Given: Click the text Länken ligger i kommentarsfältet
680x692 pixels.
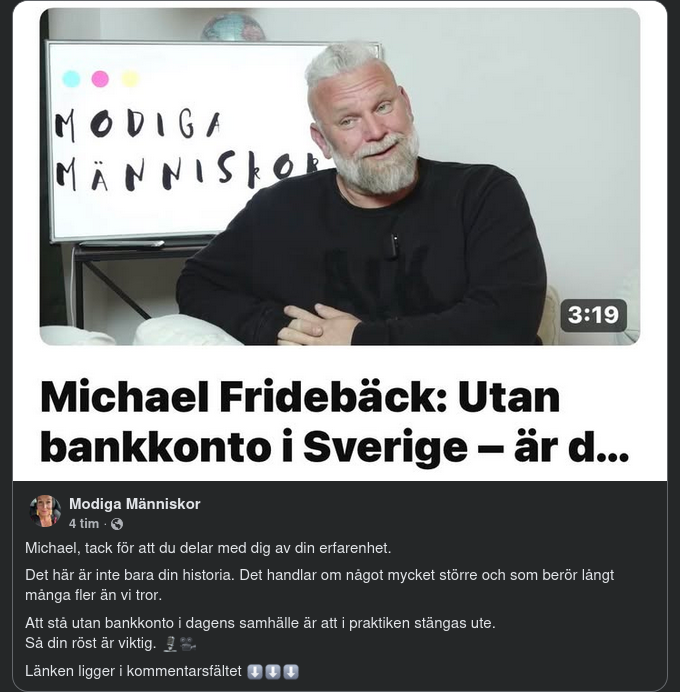Looking at the screenshot, I should (133, 671).
